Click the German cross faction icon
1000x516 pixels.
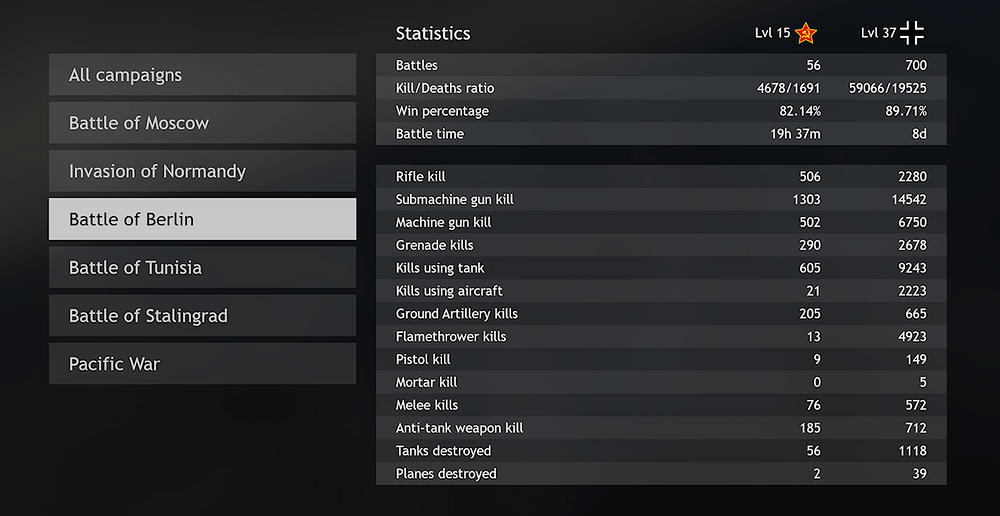pyautogui.click(x=912, y=33)
